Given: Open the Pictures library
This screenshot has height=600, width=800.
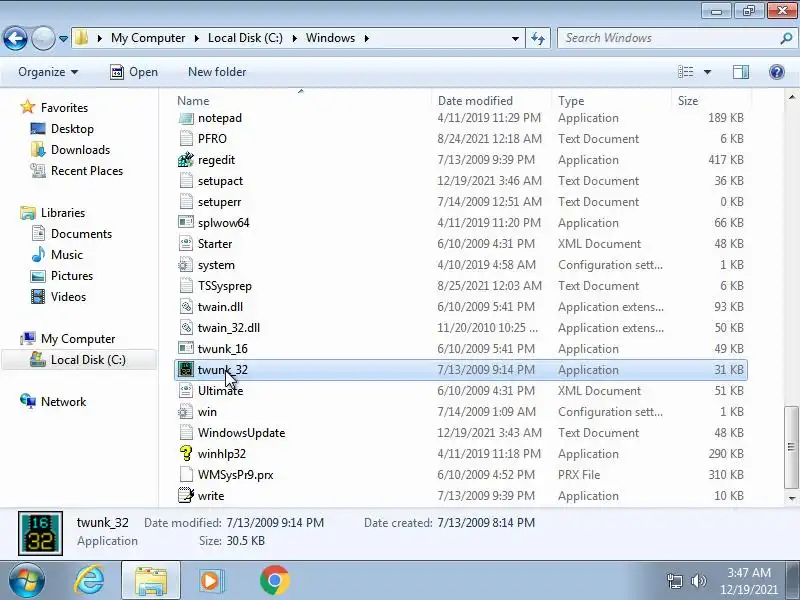Looking at the screenshot, I should [x=71, y=276].
